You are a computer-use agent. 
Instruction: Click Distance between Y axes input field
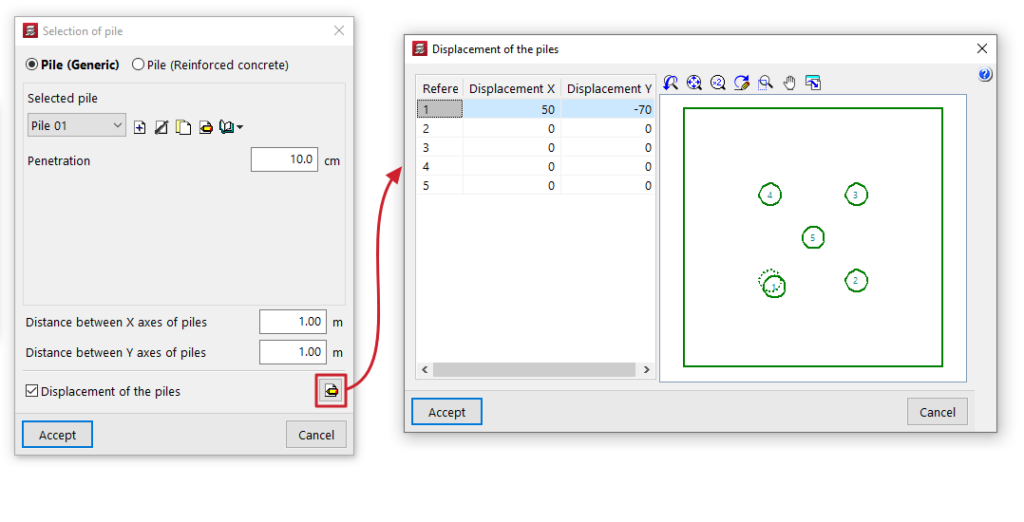click(x=293, y=352)
